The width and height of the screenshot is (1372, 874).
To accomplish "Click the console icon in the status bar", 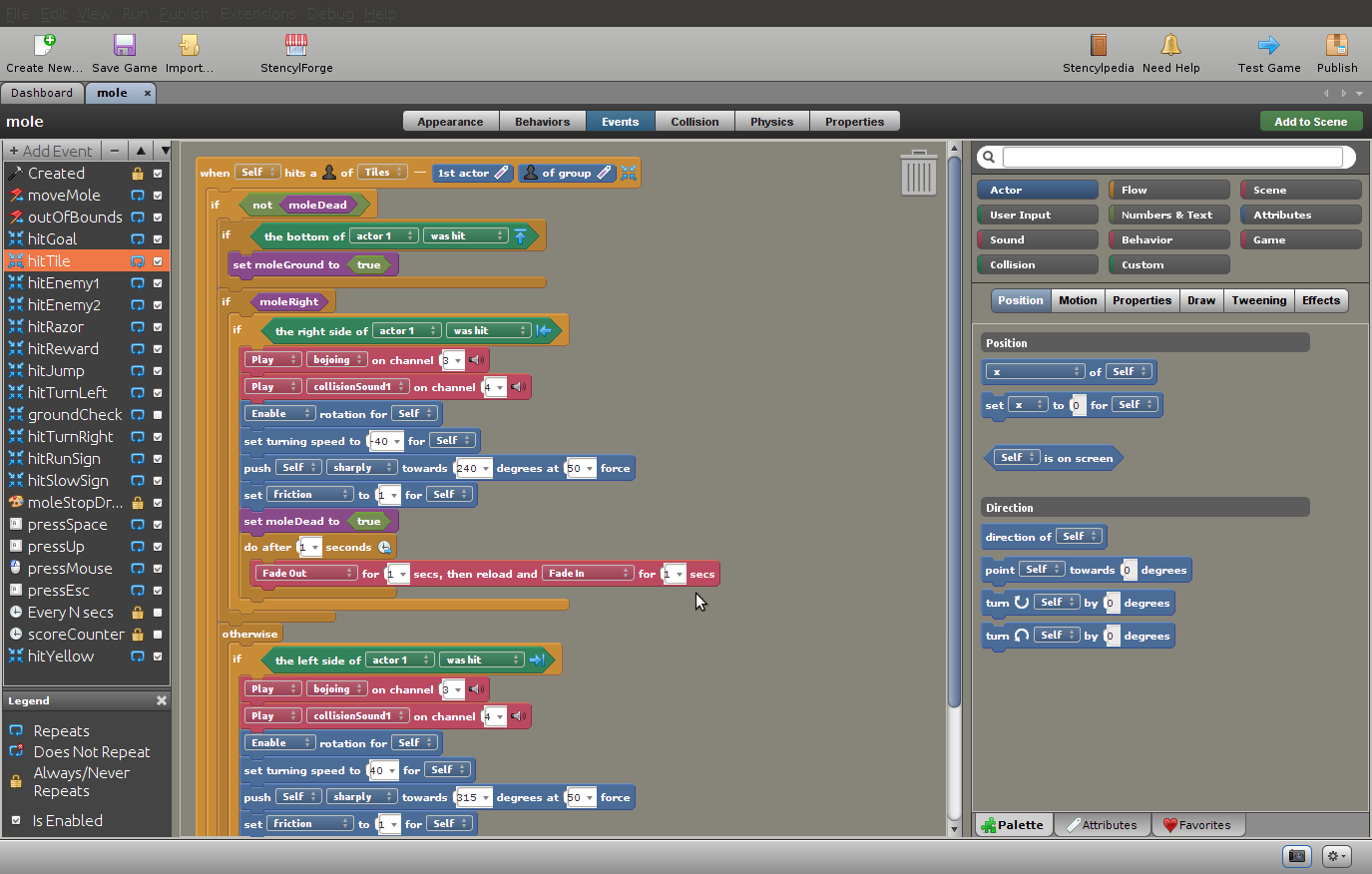I will (1296, 856).
